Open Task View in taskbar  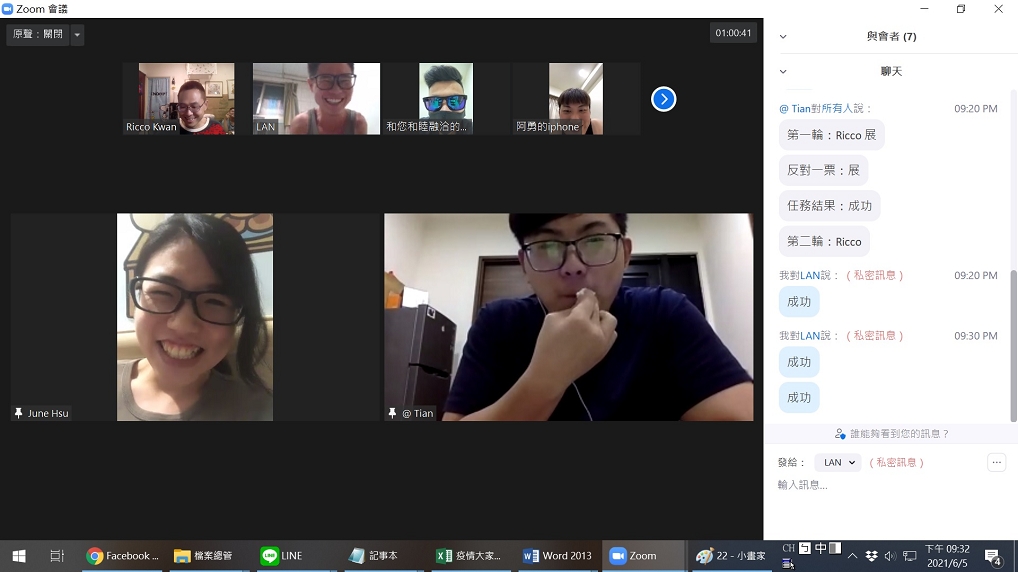[57, 556]
